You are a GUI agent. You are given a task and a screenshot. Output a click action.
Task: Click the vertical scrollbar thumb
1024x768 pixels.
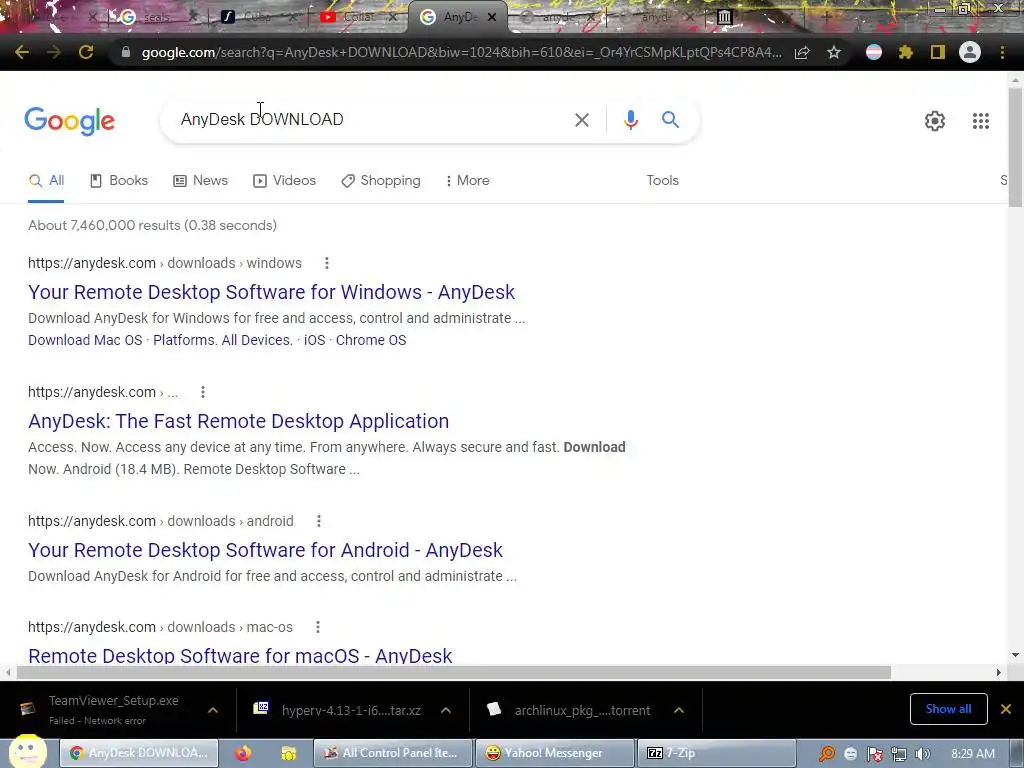[1015, 148]
